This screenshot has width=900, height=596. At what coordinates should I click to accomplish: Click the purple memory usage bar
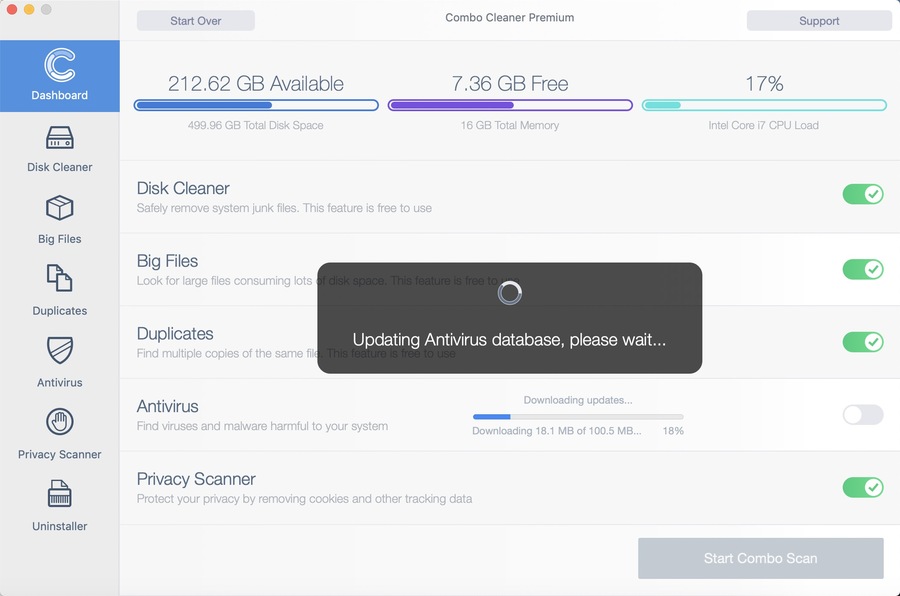pyautogui.click(x=510, y=105)
